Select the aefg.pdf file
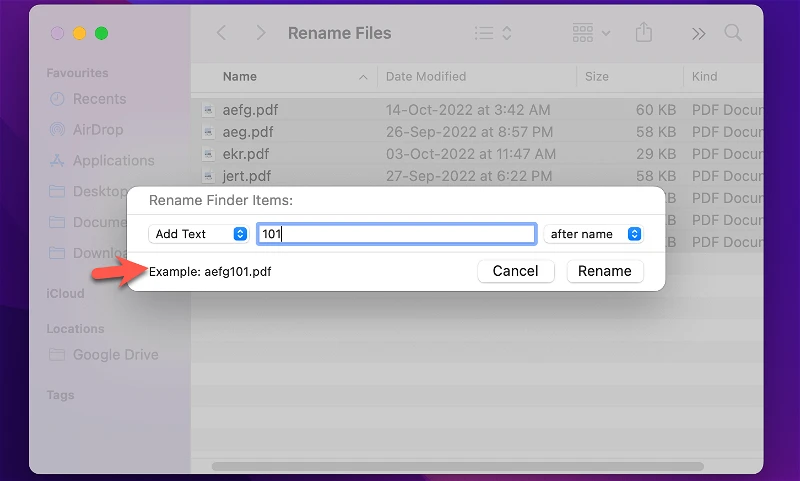The height and width of the screenshot is (481, 800). click(x=250, y=110)
